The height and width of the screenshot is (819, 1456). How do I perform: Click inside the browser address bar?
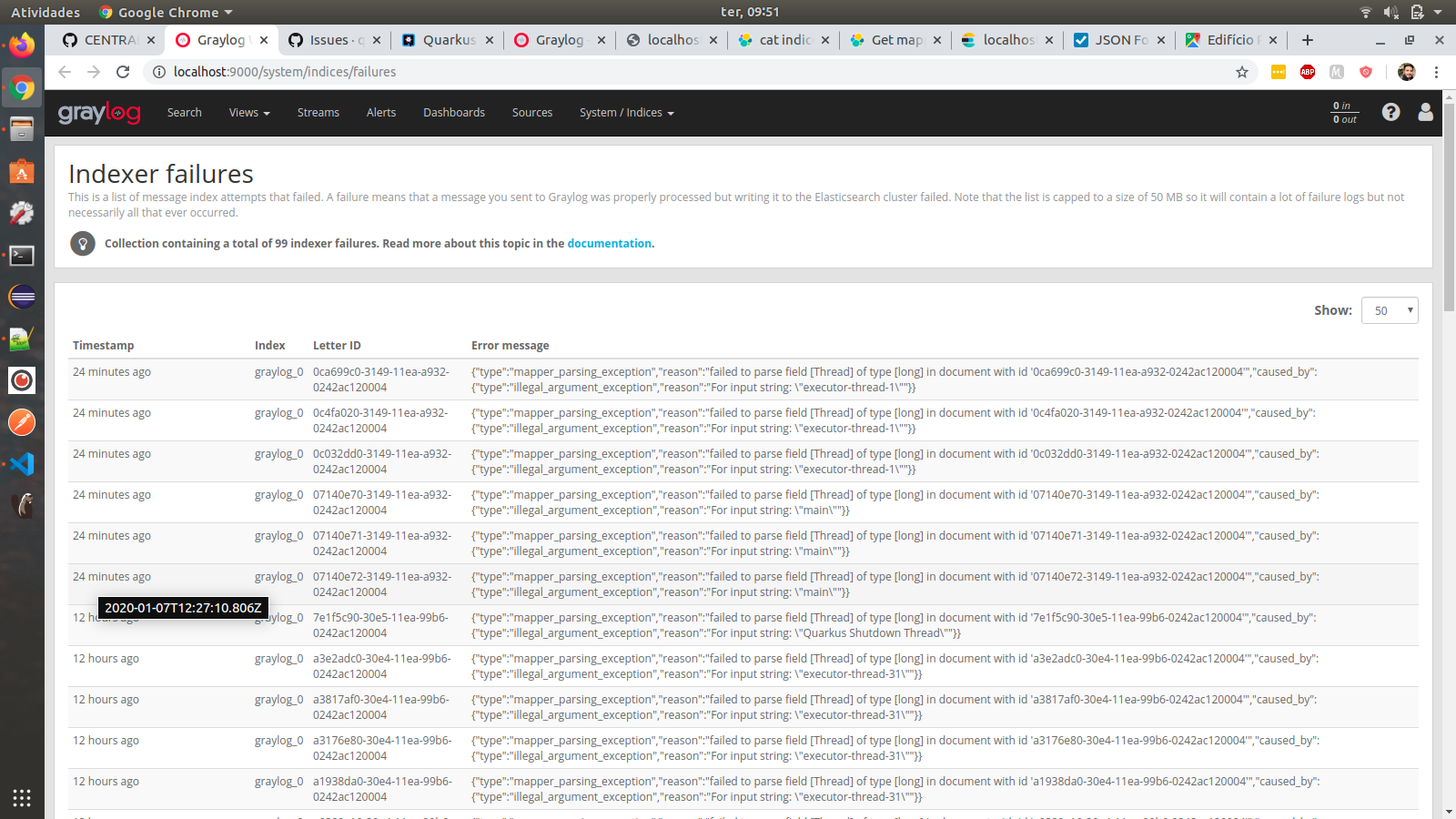pos(637,72)
